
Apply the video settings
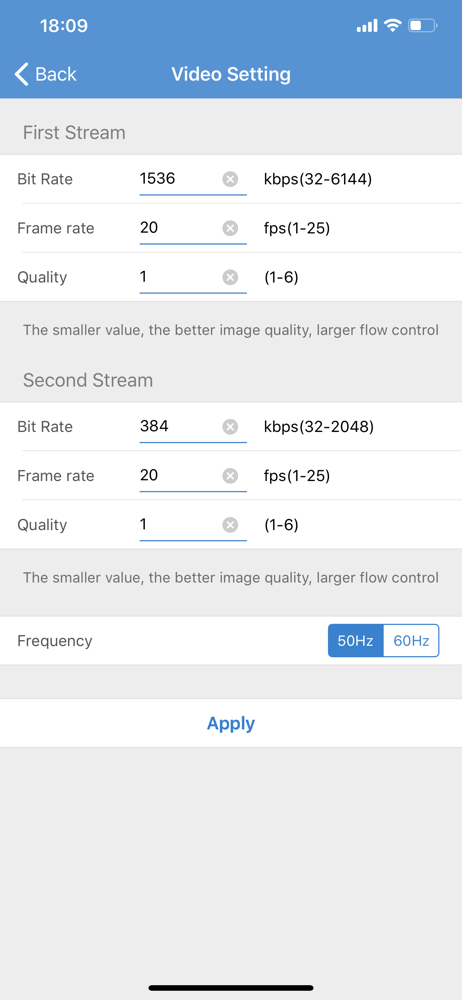(231, 723)
